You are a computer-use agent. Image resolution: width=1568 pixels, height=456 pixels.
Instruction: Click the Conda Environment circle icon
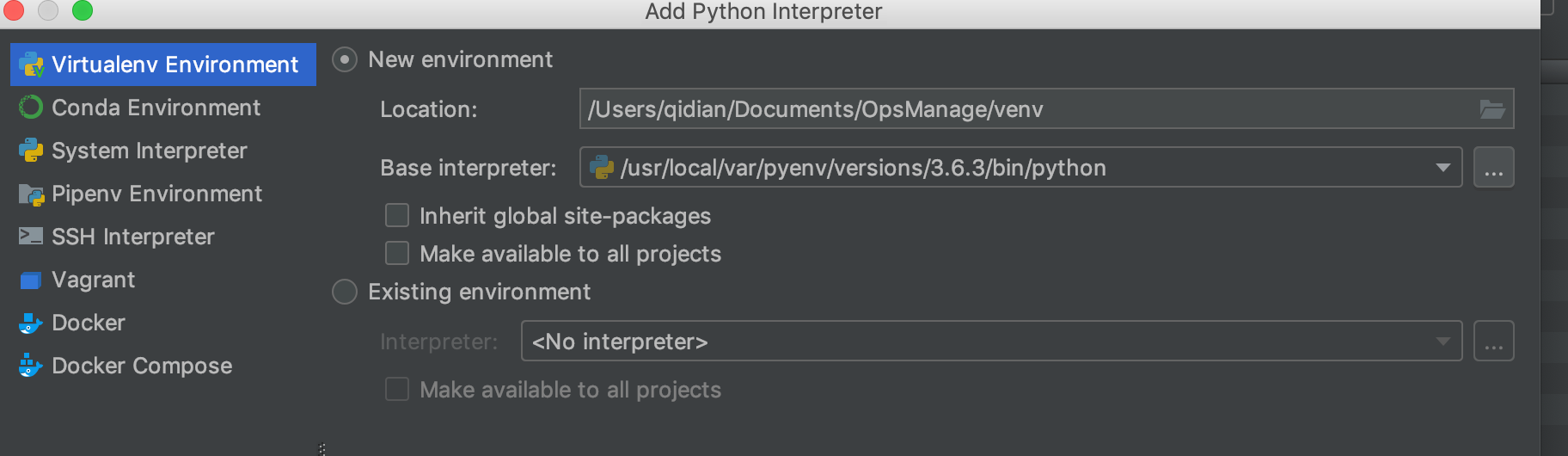(31, 108)
